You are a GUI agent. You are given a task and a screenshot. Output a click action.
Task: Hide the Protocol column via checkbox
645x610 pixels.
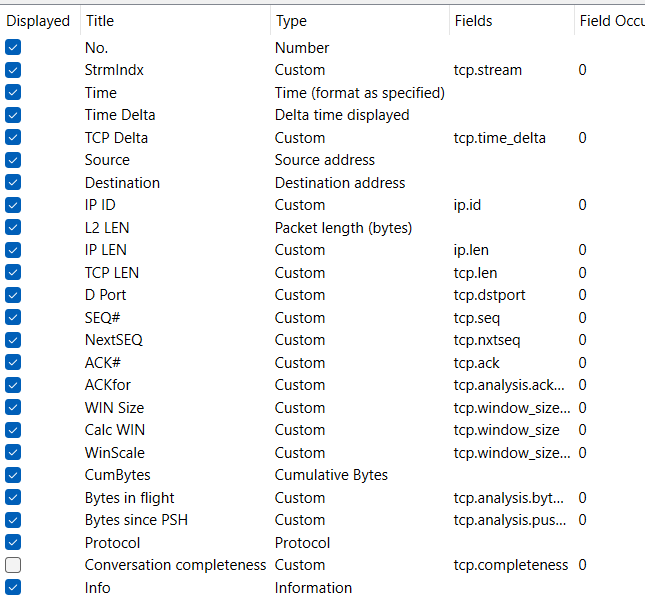coord(13,542)
